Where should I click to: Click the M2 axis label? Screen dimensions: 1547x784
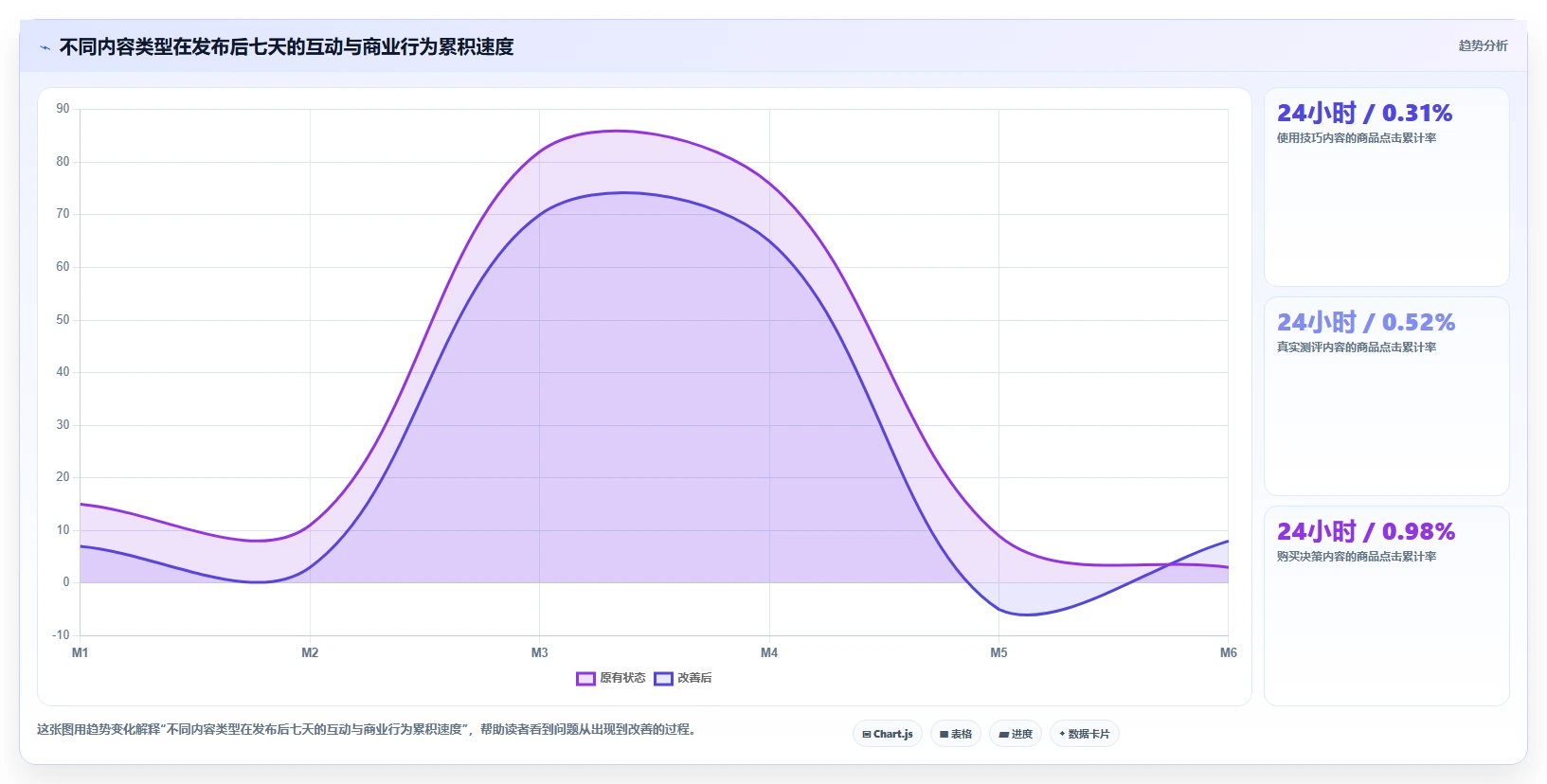tap(310, 652)
